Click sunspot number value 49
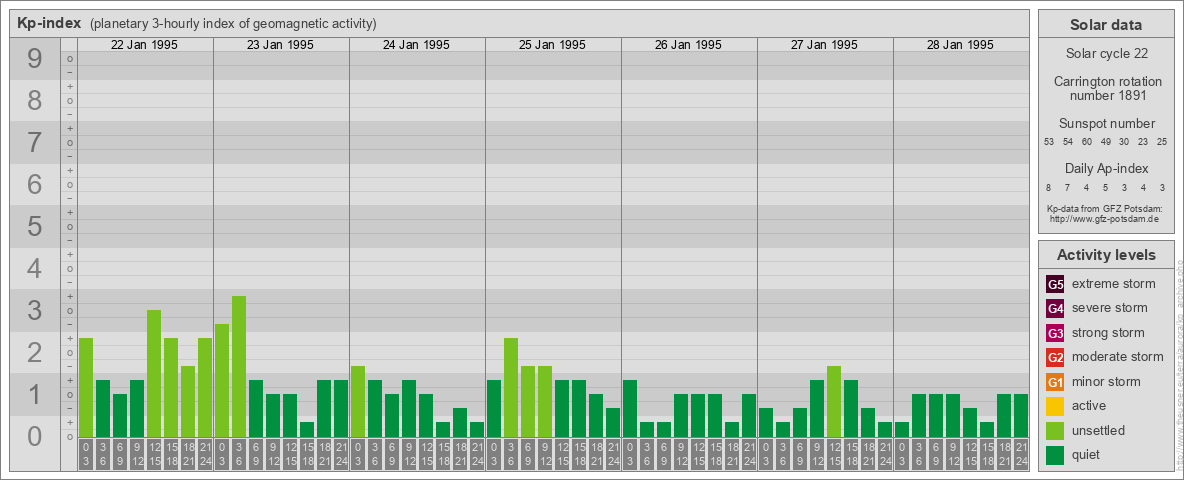The image size is (1184, 480). click(x=1105, y=142)
